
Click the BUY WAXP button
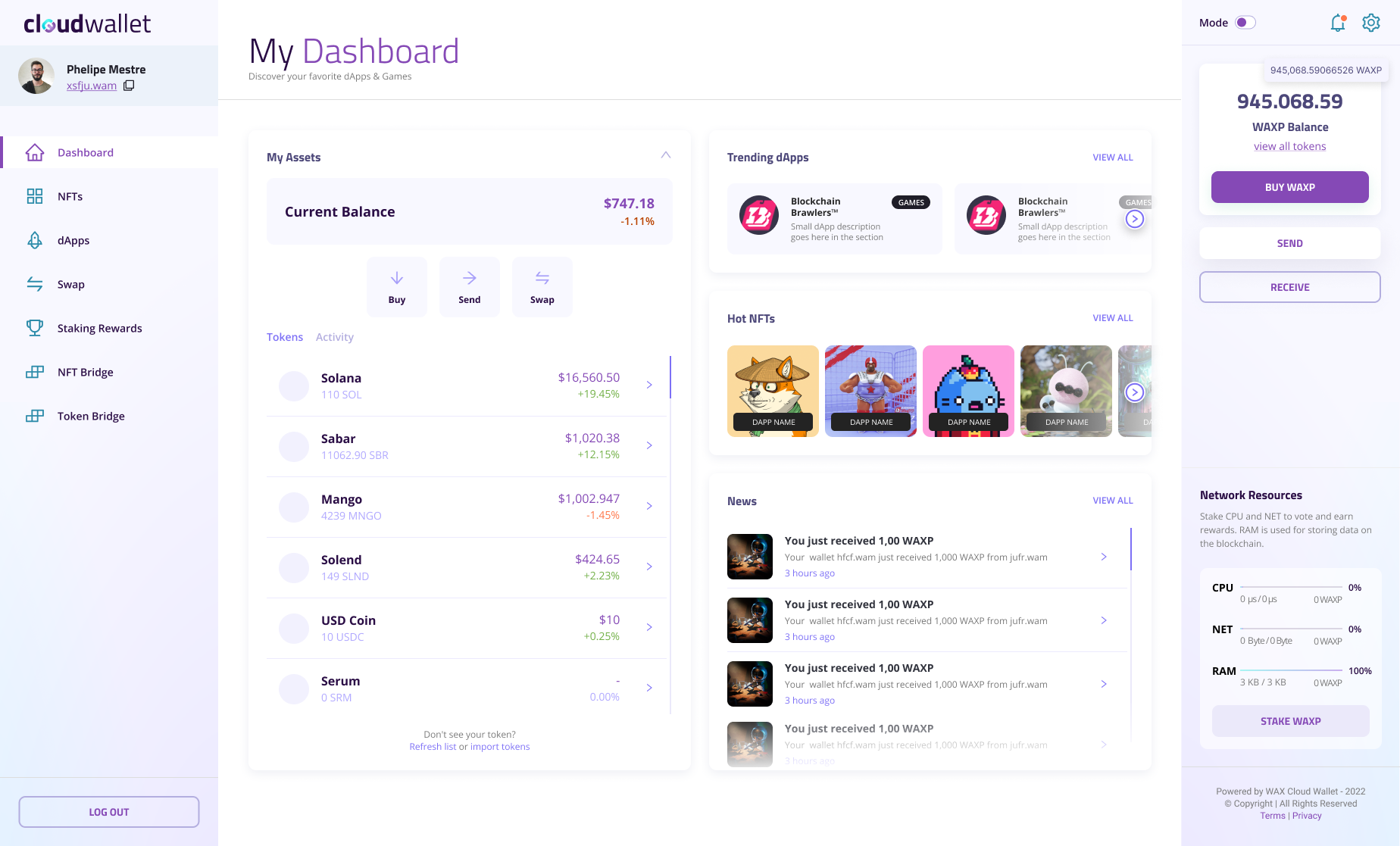[x=1290, y=187]
